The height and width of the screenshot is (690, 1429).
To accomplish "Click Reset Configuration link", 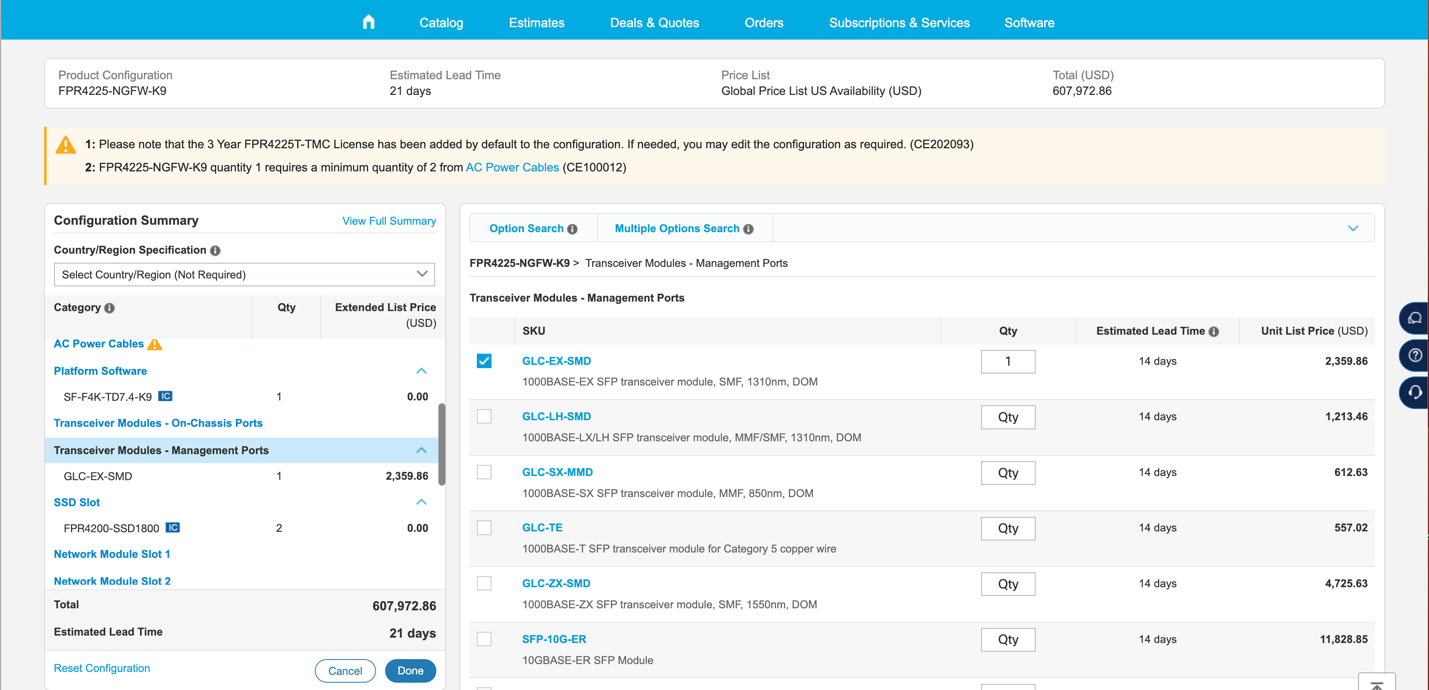I will pyautogui.click(x=102, y=668).
